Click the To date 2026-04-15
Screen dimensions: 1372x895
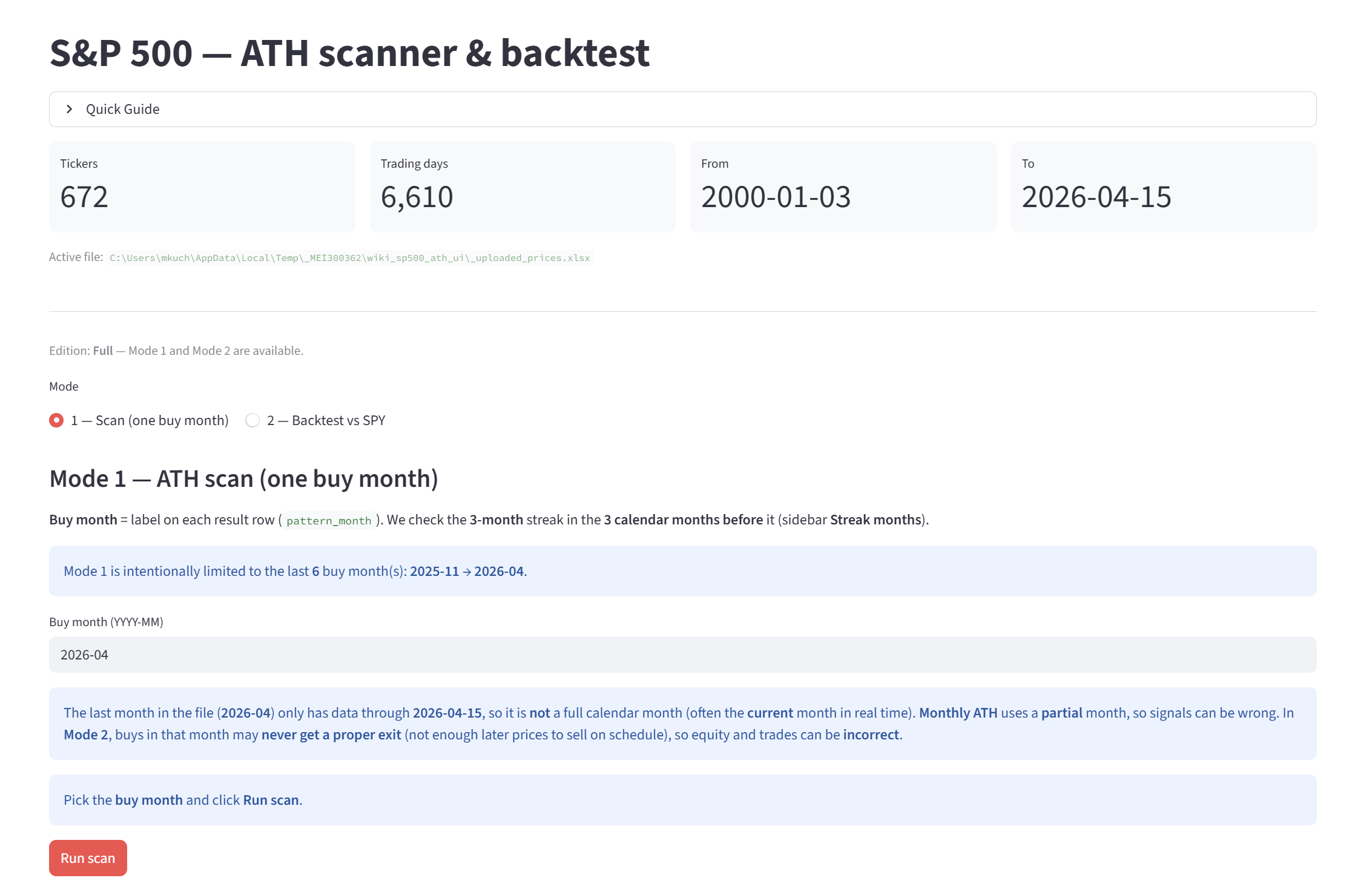coord(1096,197)
